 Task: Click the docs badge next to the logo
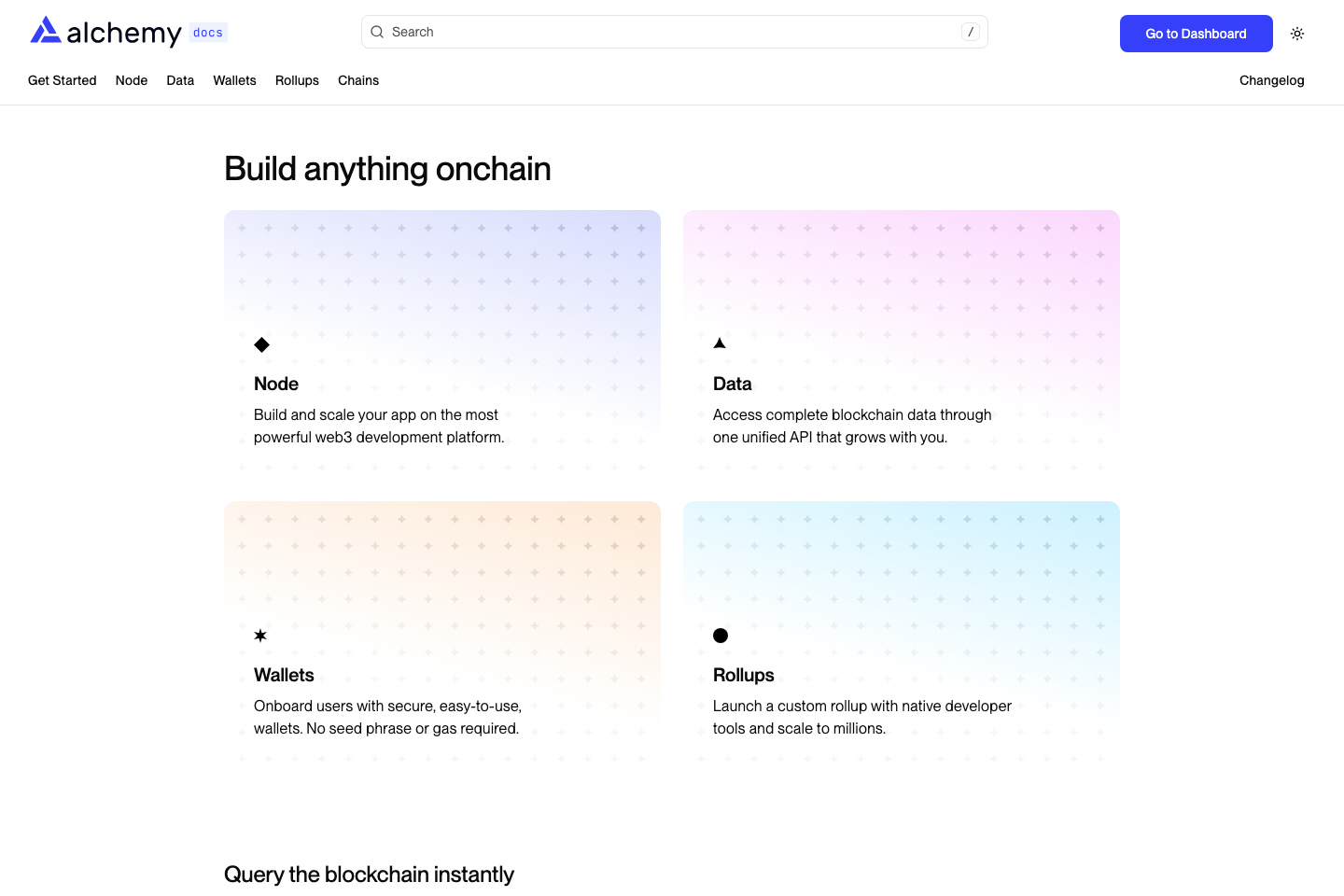[207, 32]
